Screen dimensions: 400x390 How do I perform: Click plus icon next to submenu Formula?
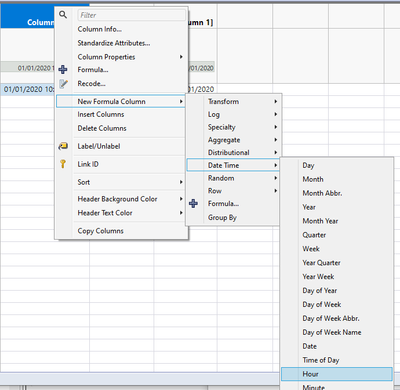point(193,203)
